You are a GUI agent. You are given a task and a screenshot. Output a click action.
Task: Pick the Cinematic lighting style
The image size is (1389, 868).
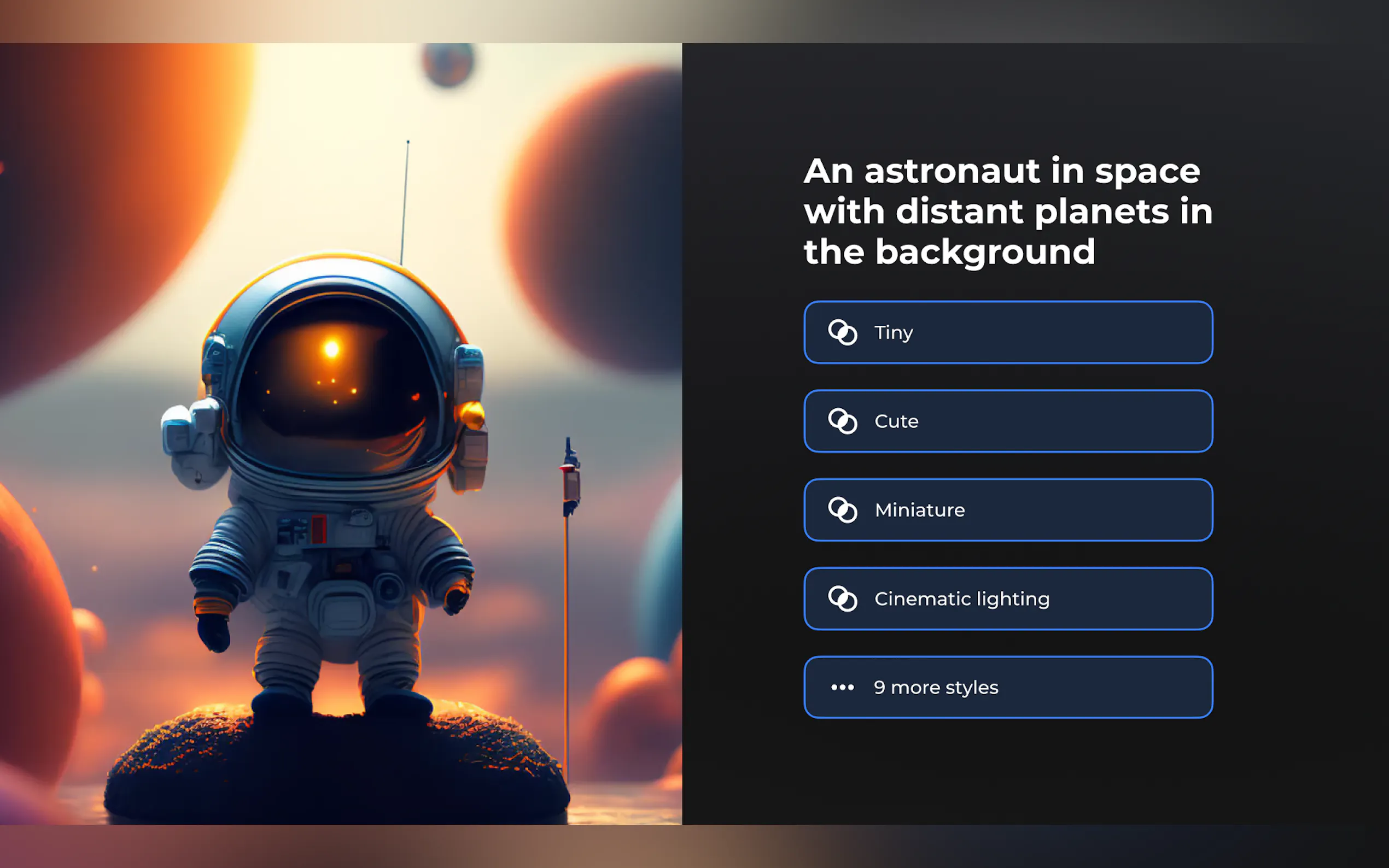pyautogui.click(x=1008, y=599)
